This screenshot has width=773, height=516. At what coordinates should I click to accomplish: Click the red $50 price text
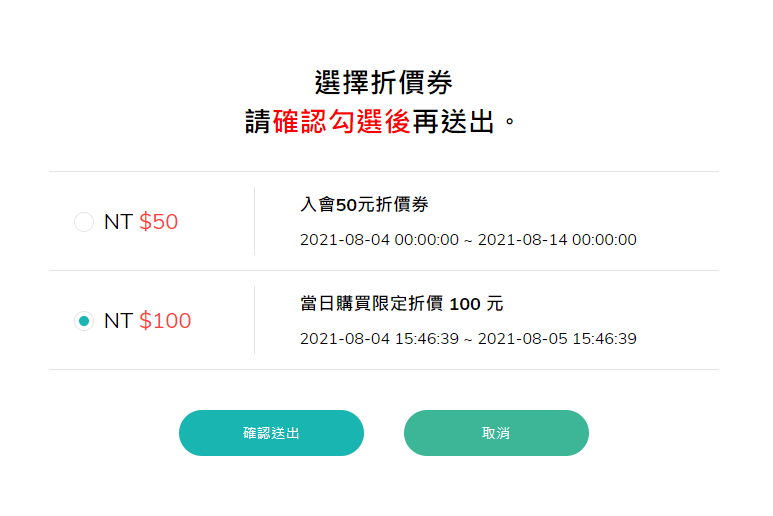pyautogui.click(x=158, y=222)
